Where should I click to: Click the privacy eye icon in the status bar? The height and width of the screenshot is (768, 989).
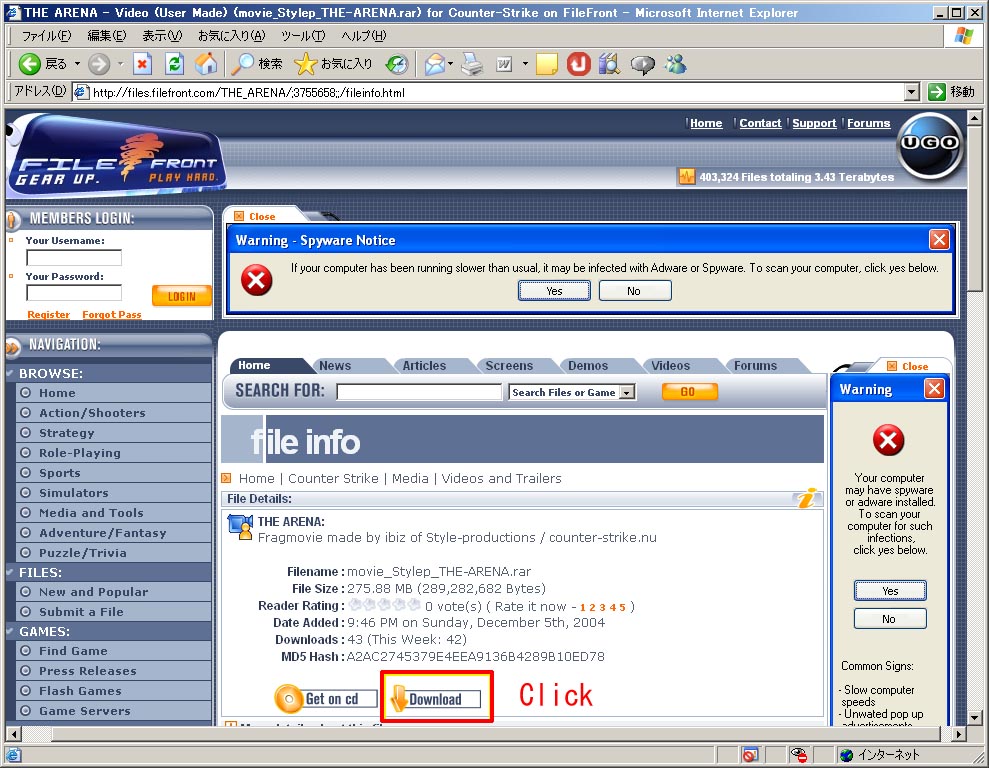799,755
